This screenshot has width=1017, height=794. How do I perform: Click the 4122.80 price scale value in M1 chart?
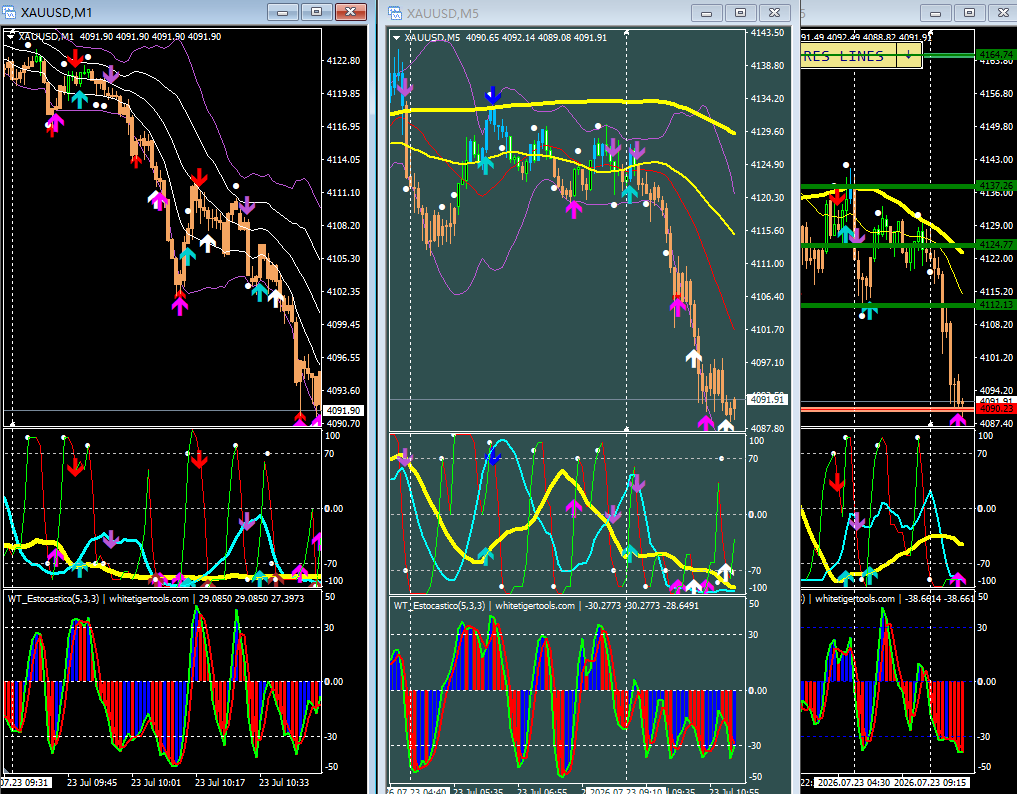coord(344,60)
